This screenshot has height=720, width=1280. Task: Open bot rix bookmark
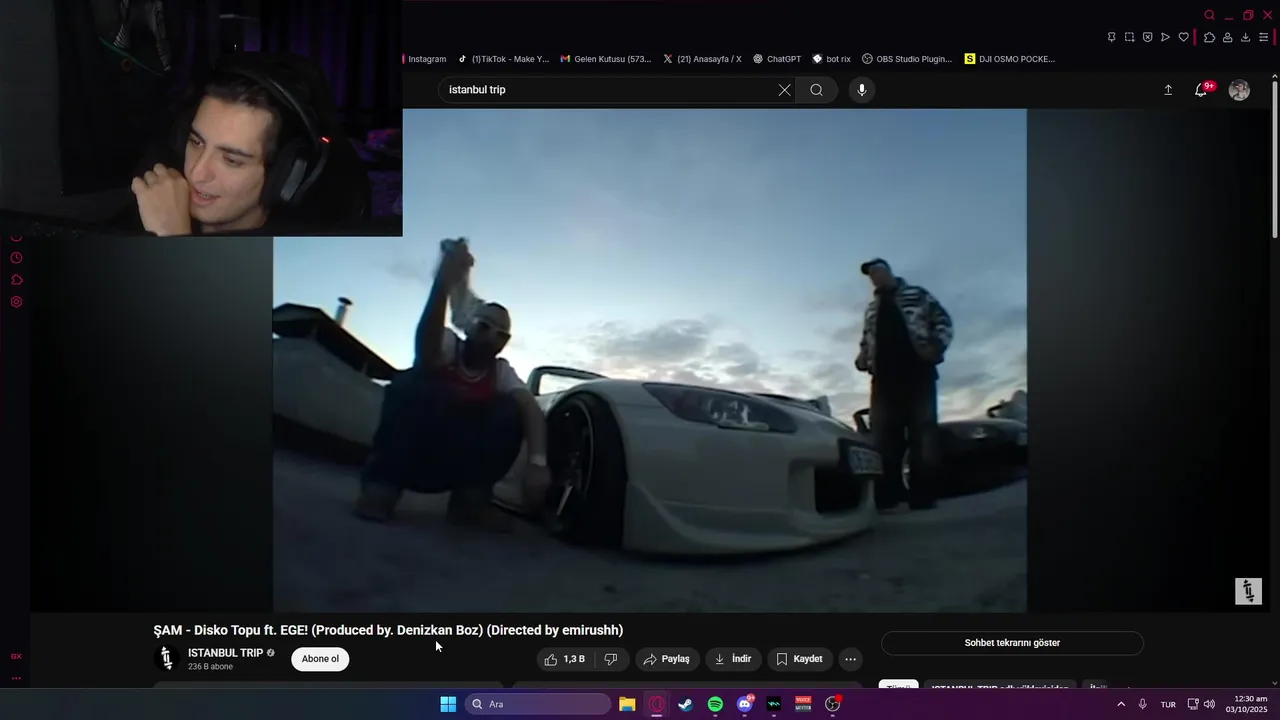831,59
